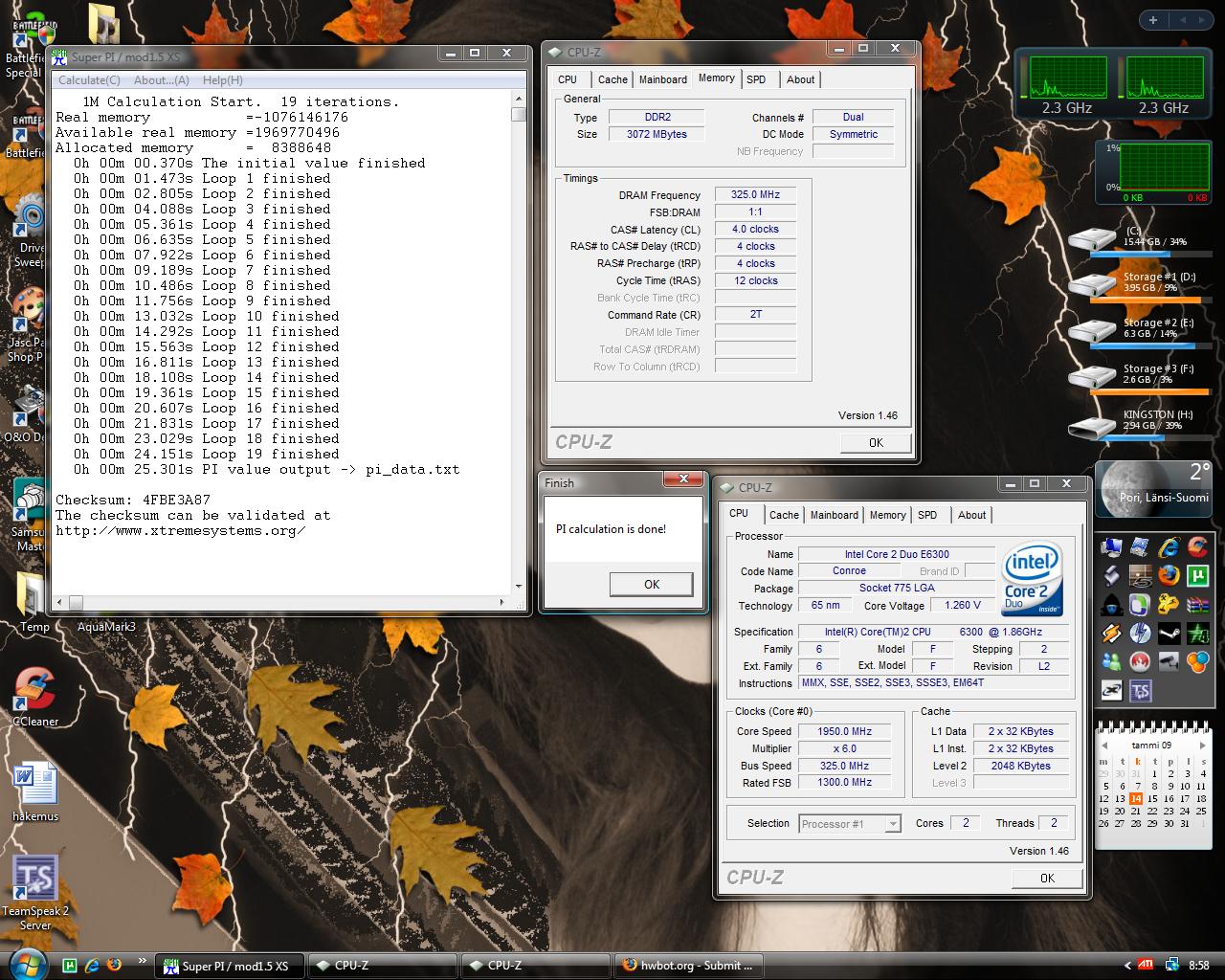Viewport: 1225px width, 980px height.
Task: Switch to Super PI / mod1.5 XS taskbar button
Action: 231,966
